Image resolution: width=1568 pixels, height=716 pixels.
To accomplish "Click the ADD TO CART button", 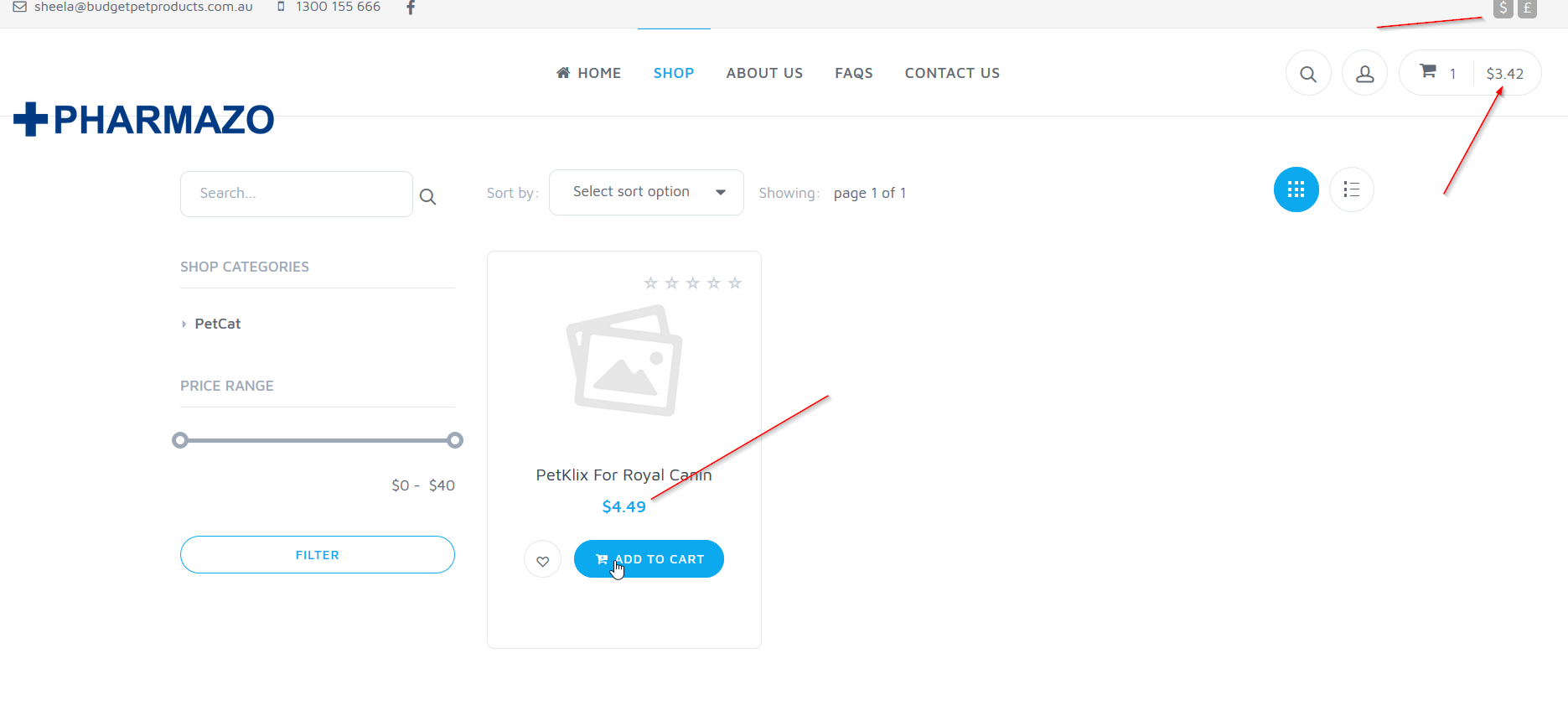I will tap(649, 559).
